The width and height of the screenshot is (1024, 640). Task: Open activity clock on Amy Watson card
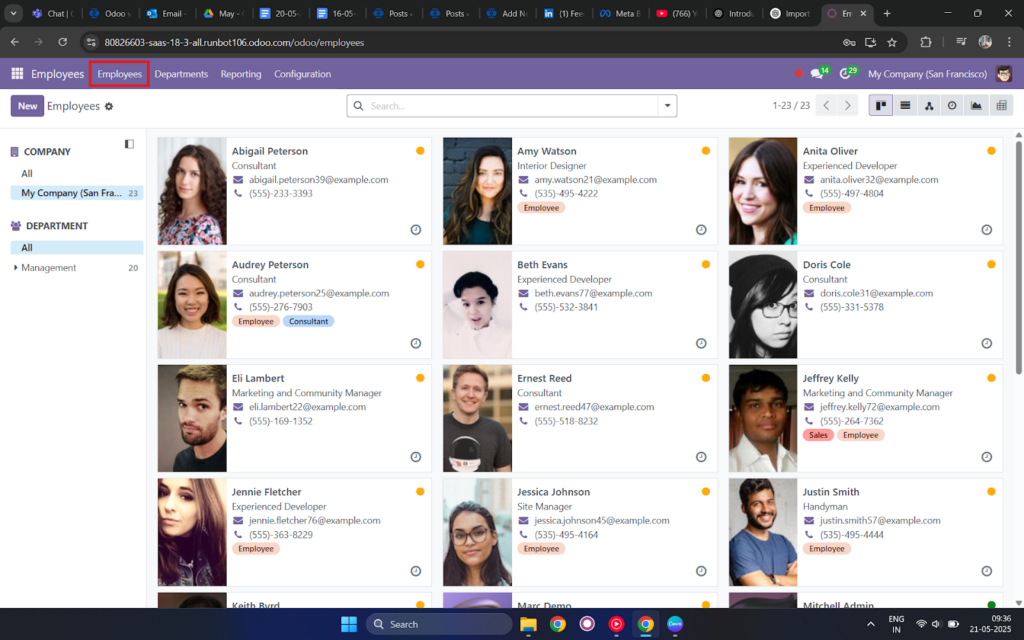click(701, 230)
